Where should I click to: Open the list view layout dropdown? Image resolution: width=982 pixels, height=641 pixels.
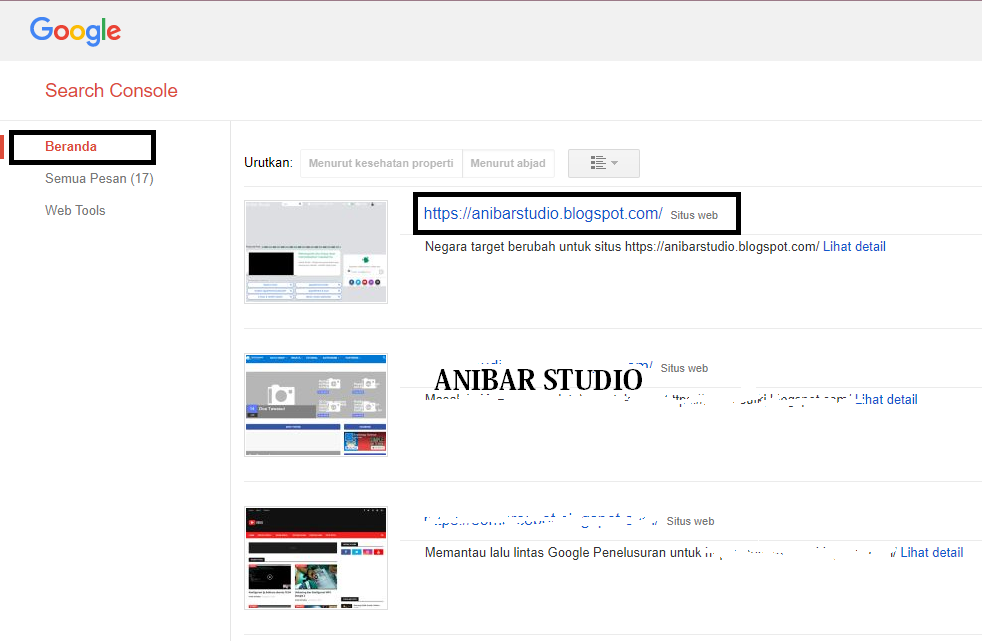coord(604,163)
